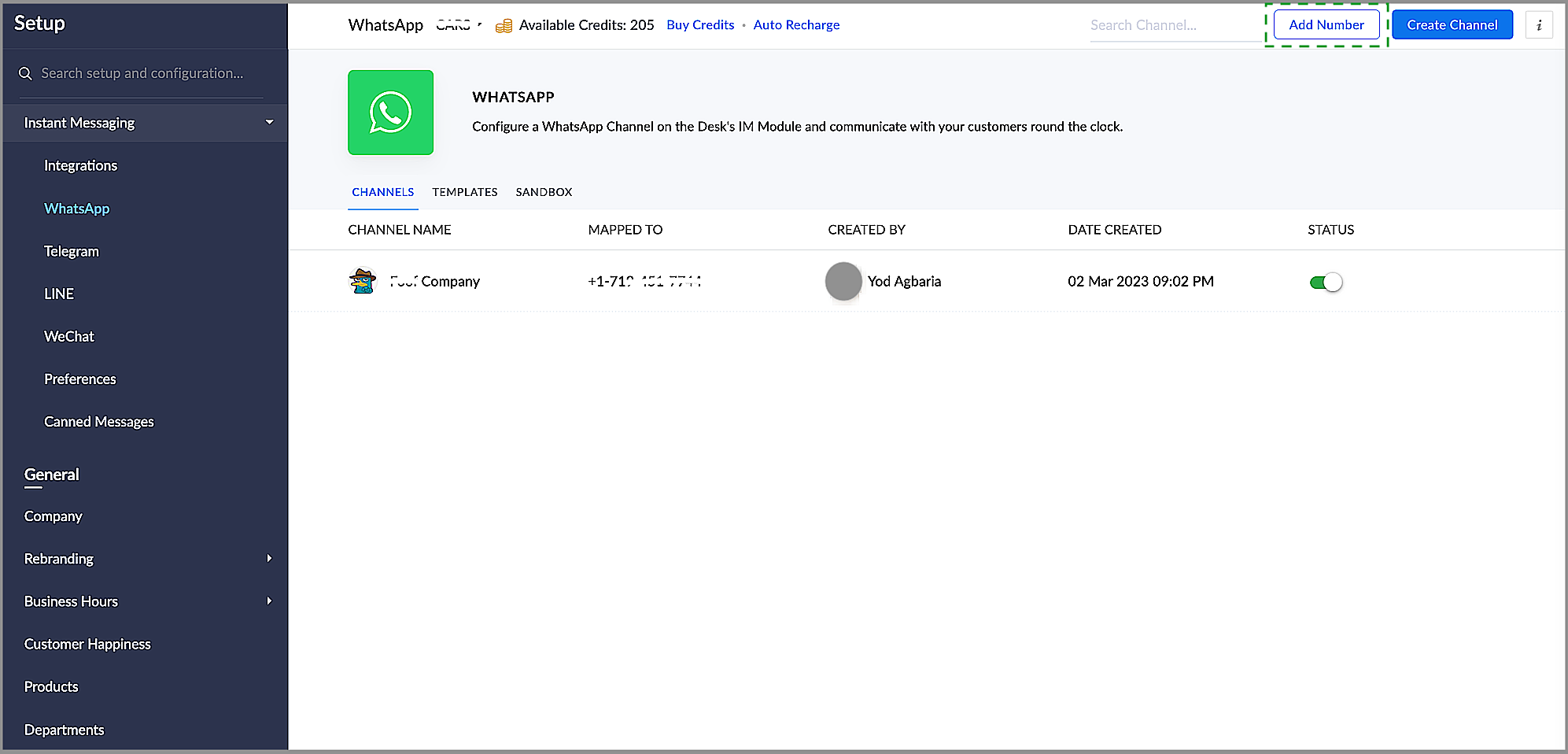Switch to the Channels tab

383,192
